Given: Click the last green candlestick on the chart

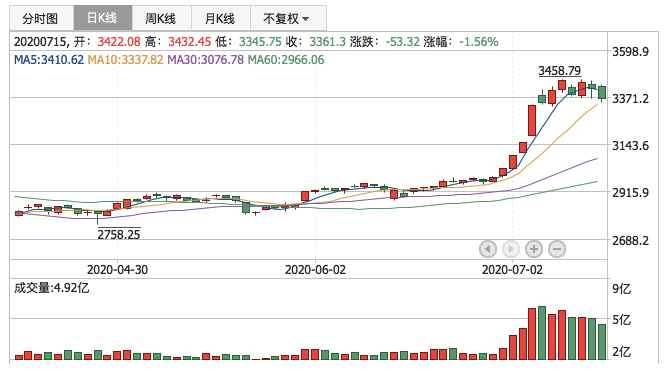Looking at the screenshot, I should pos(602,92).
